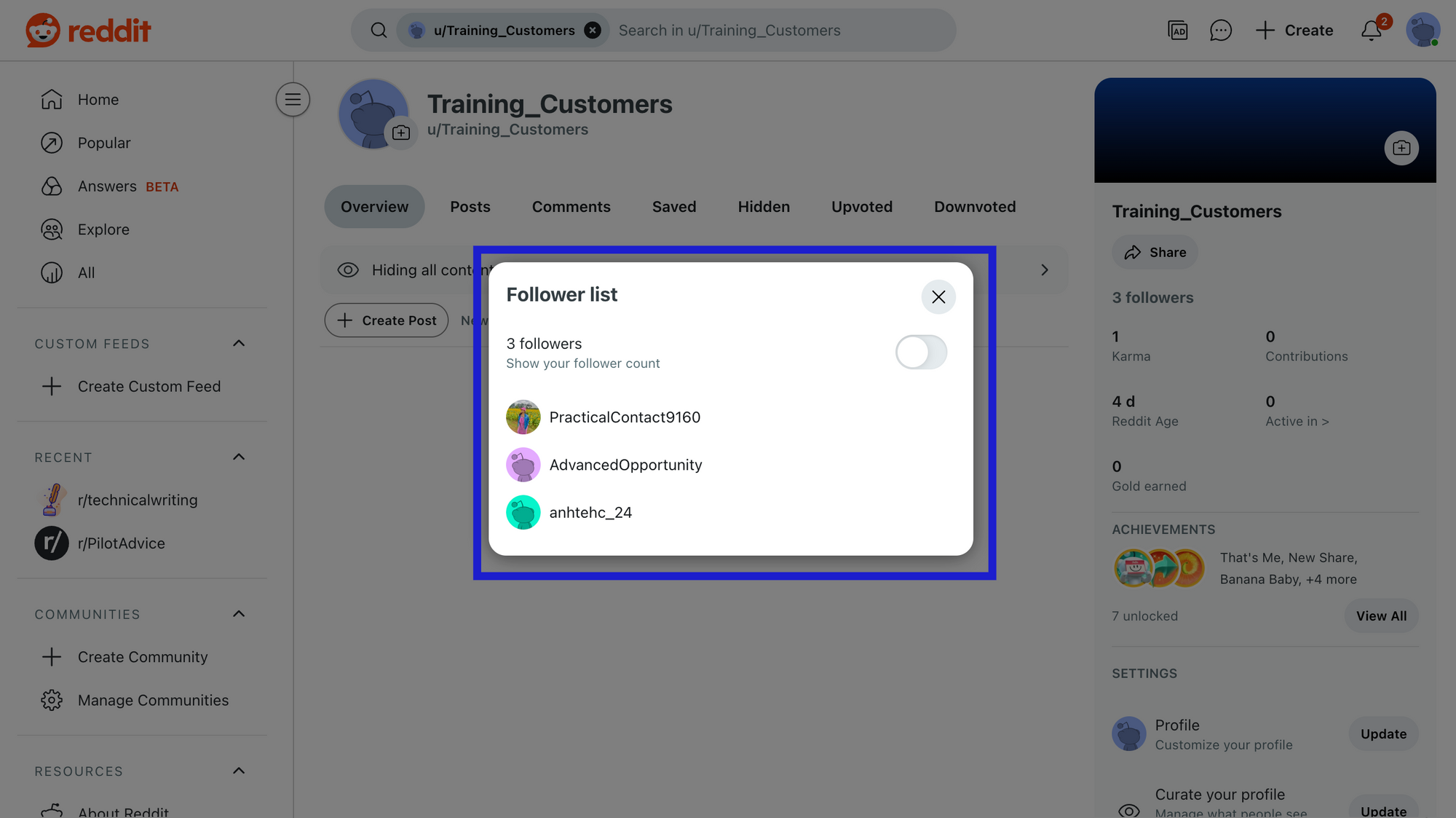This screenshot has height=818, width=1456.
Task: Open the chat messages icon
Action: pyautogui.click(x=1220, y=30)
